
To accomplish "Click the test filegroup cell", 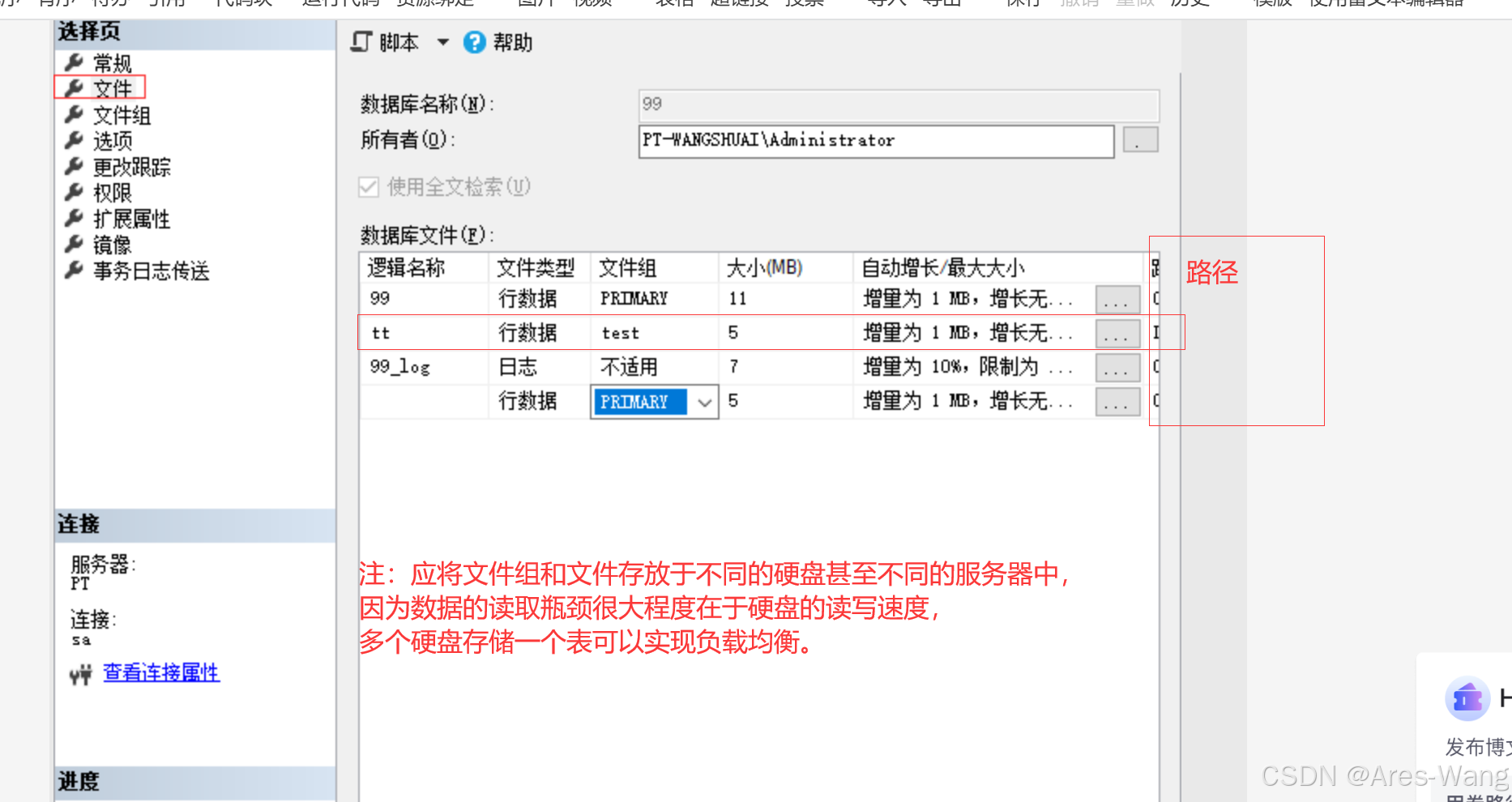I will tap(655, 332).
